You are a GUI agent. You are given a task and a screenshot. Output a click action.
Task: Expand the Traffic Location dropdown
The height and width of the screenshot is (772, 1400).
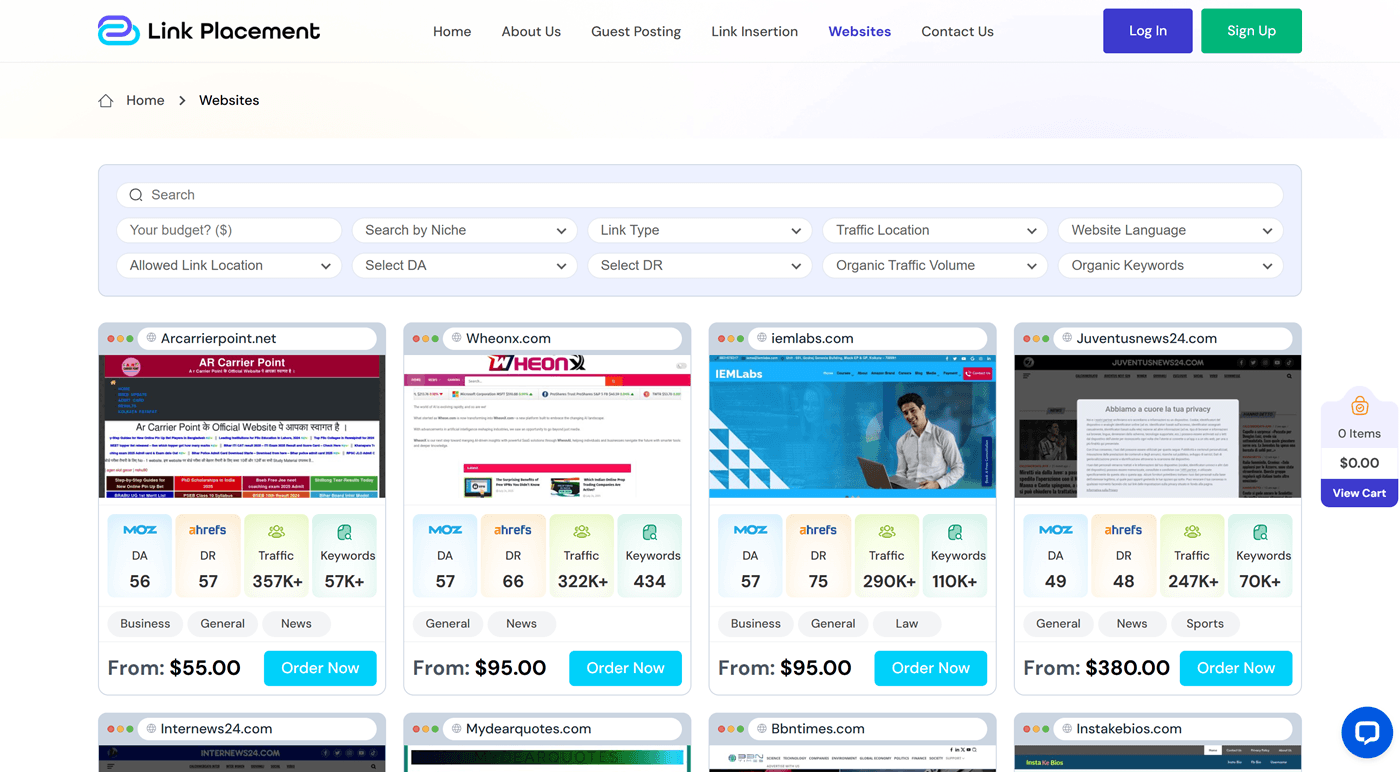935,231
